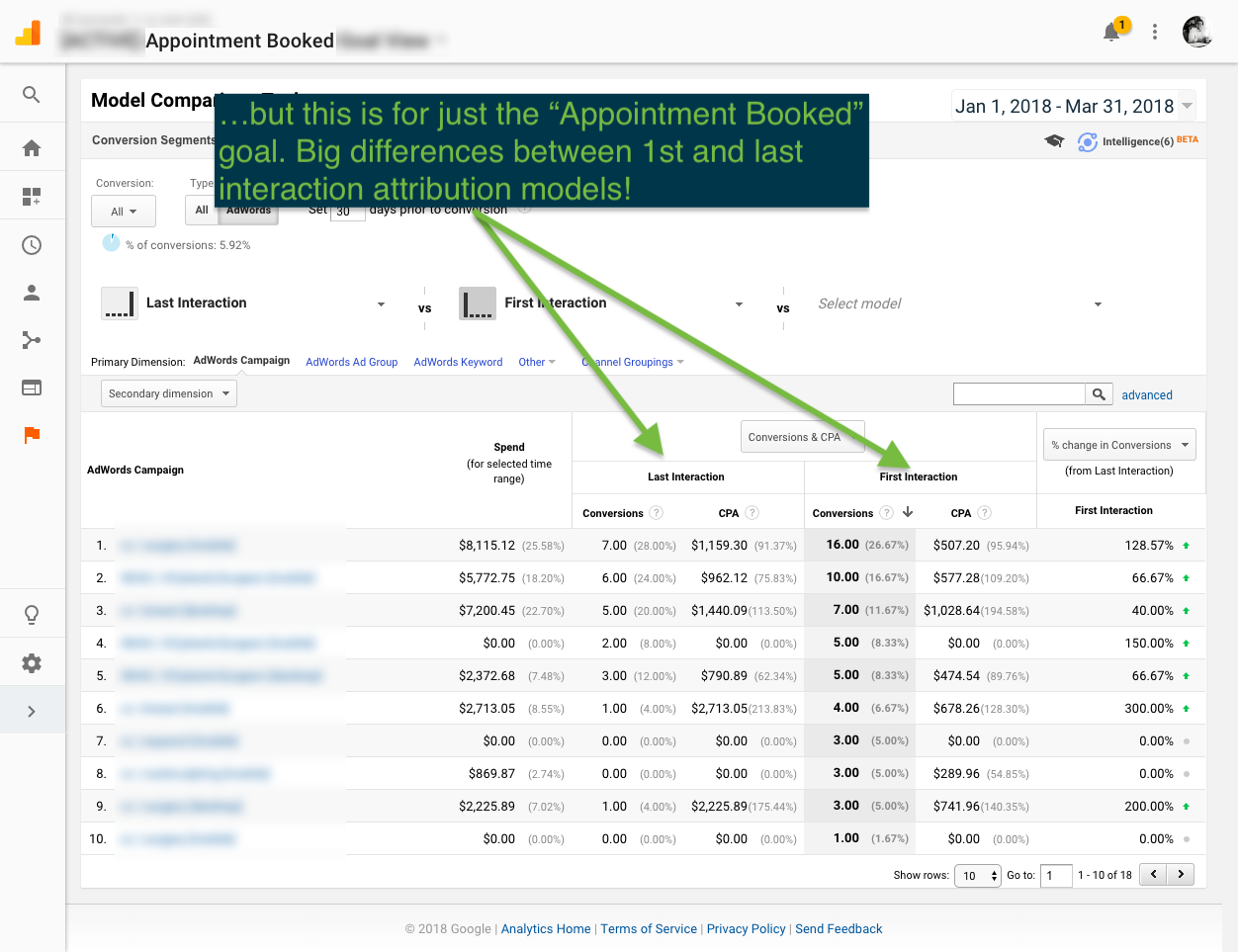
Task: Click Send Feedback link
Action: (839, 929)
